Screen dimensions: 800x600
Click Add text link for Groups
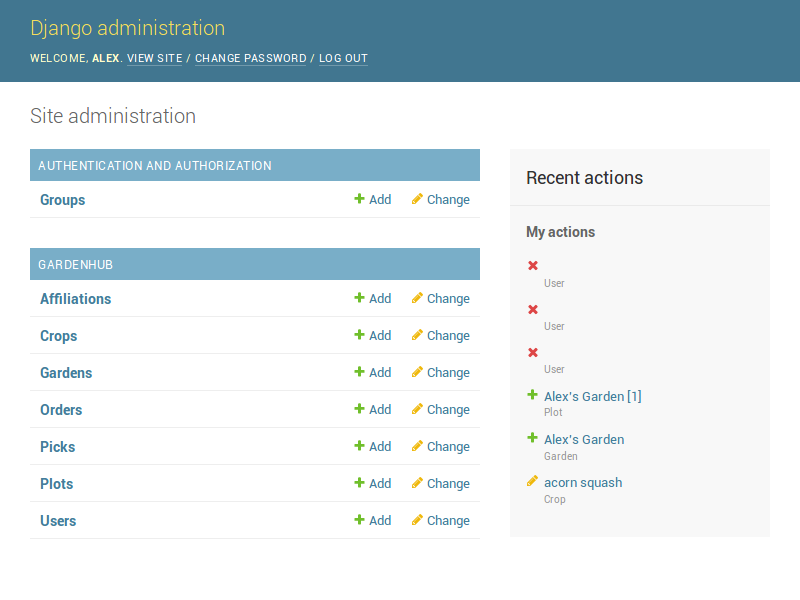point(380,199)
